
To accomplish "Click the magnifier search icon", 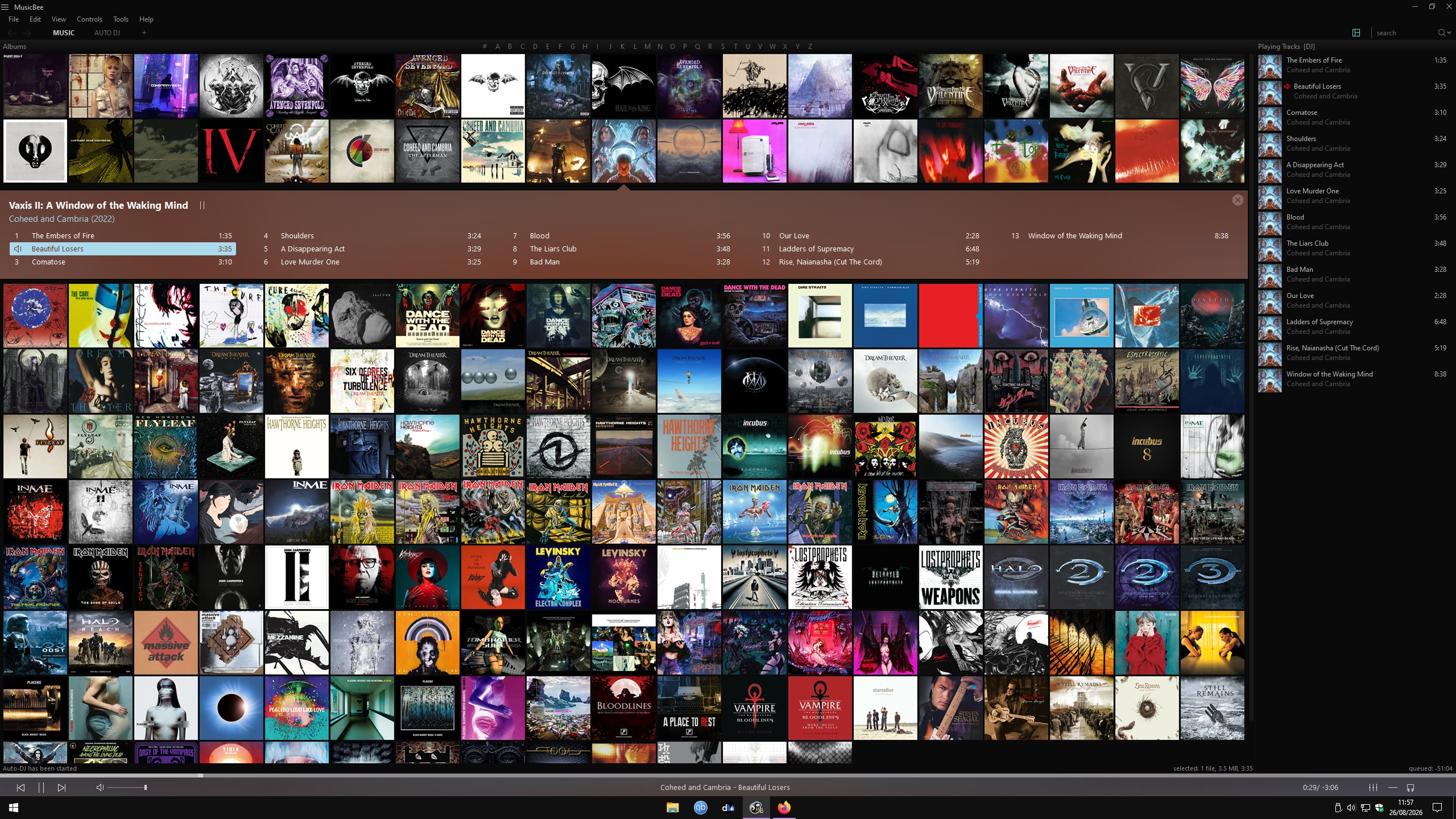I will [1442, 33].
